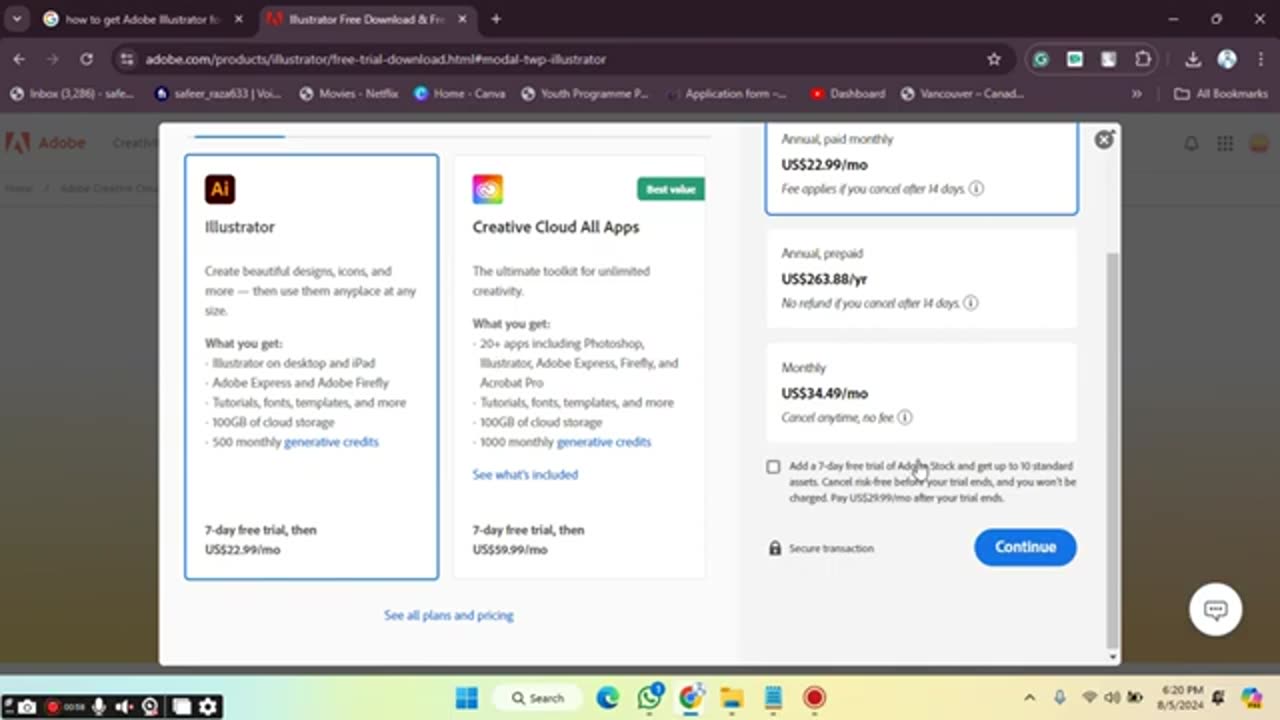Viewport: 1280px width, 720px height.
Task: Open the Movies - Netflix bookmark
Action: pyautogui.click(x=349, y=94)
